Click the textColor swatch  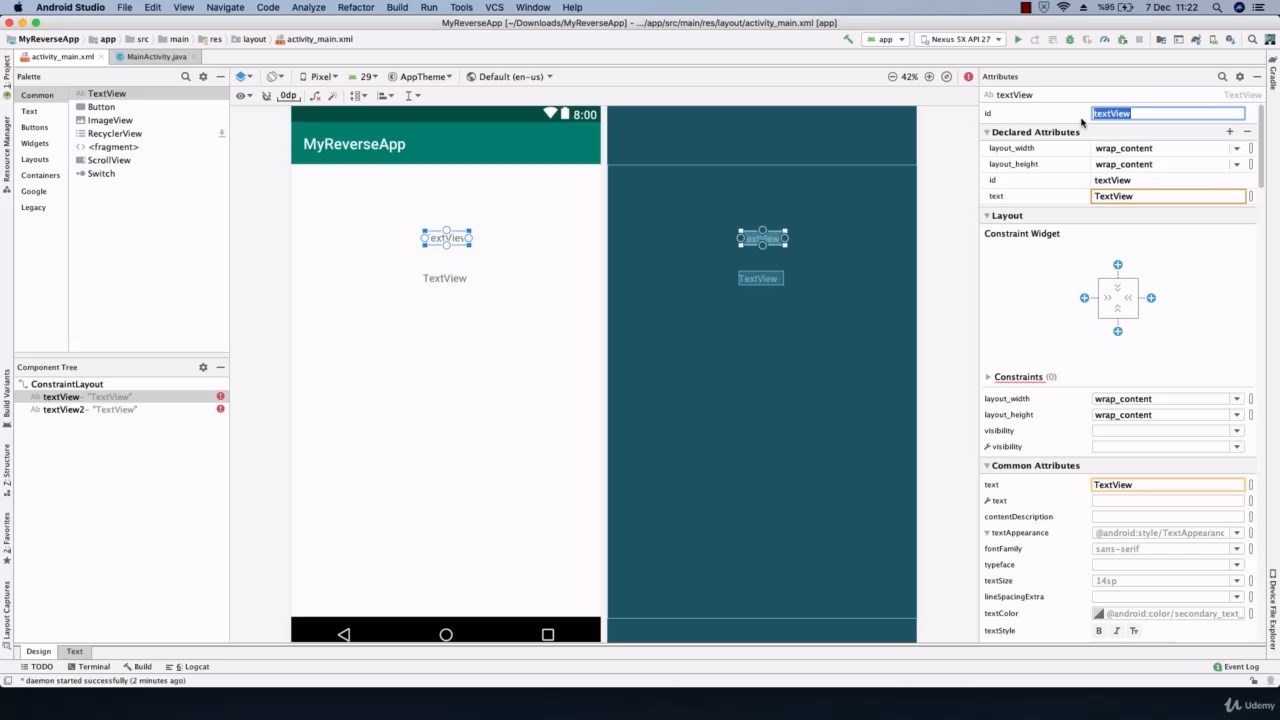coord(1098,613)
